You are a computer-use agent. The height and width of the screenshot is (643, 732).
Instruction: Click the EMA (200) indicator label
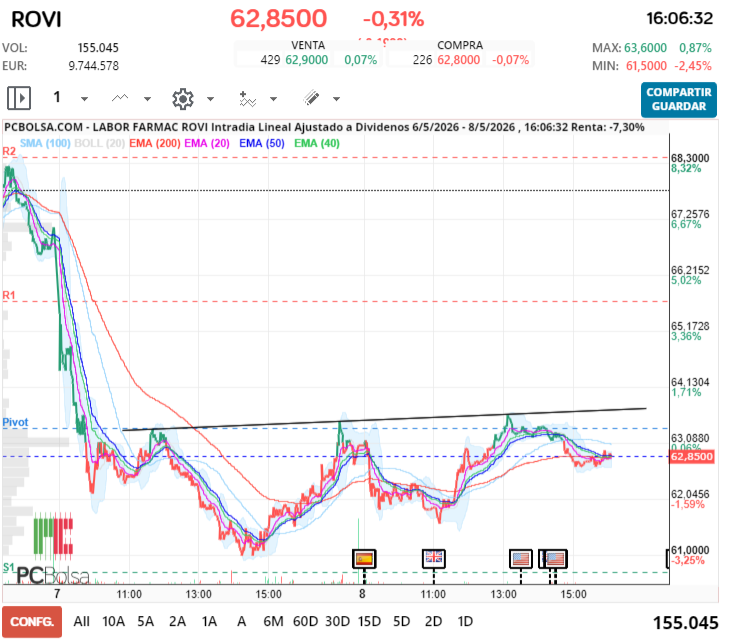pyautogui.click(x=155, y=143)
